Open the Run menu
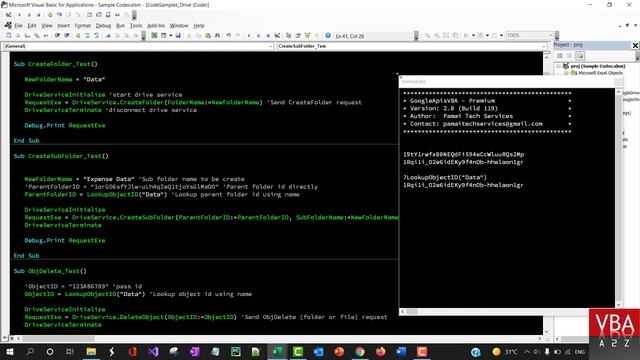This screenshot has width=640, height=360. click(120, 25)
